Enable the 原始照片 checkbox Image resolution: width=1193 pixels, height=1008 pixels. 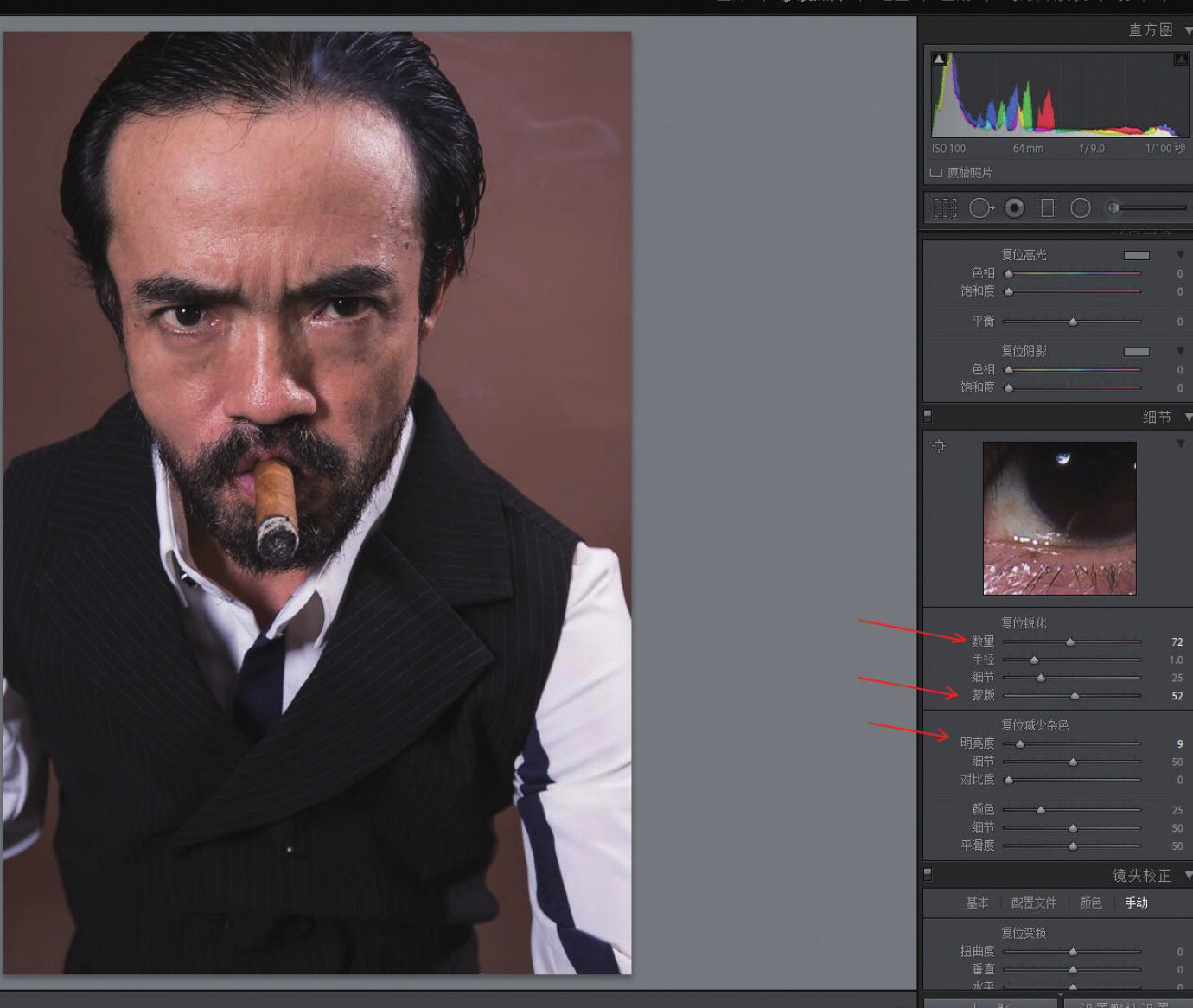[935, 173]
